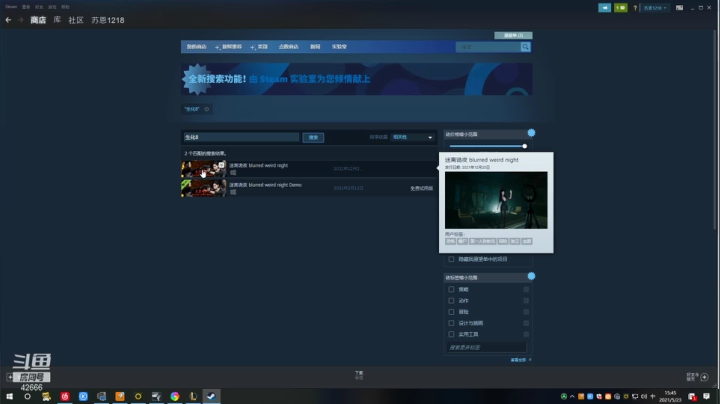Open the Steam menu in the menu bar
Viewport: 720px width, 404px height.
pyautogui.click(x=11, y=7)
